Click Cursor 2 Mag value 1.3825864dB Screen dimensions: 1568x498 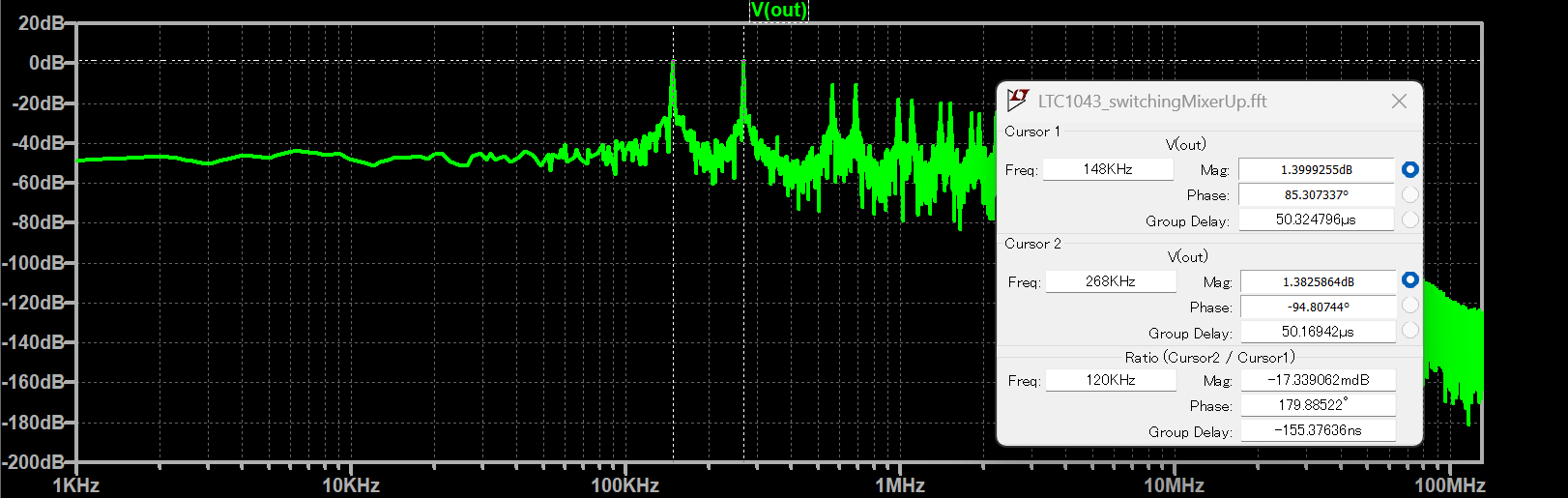(1318, 282)
